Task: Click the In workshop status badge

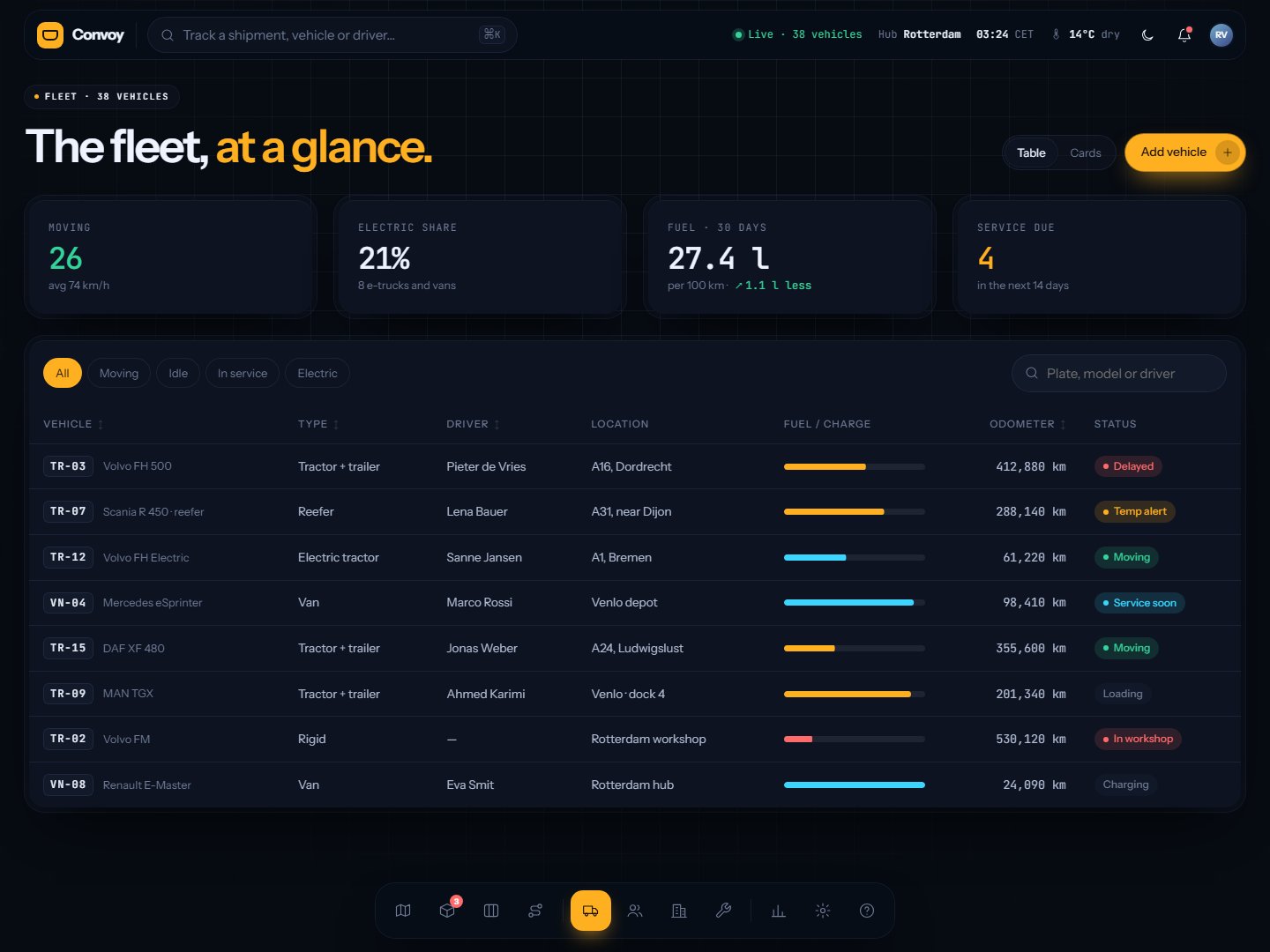Action: pos(1138,739)
